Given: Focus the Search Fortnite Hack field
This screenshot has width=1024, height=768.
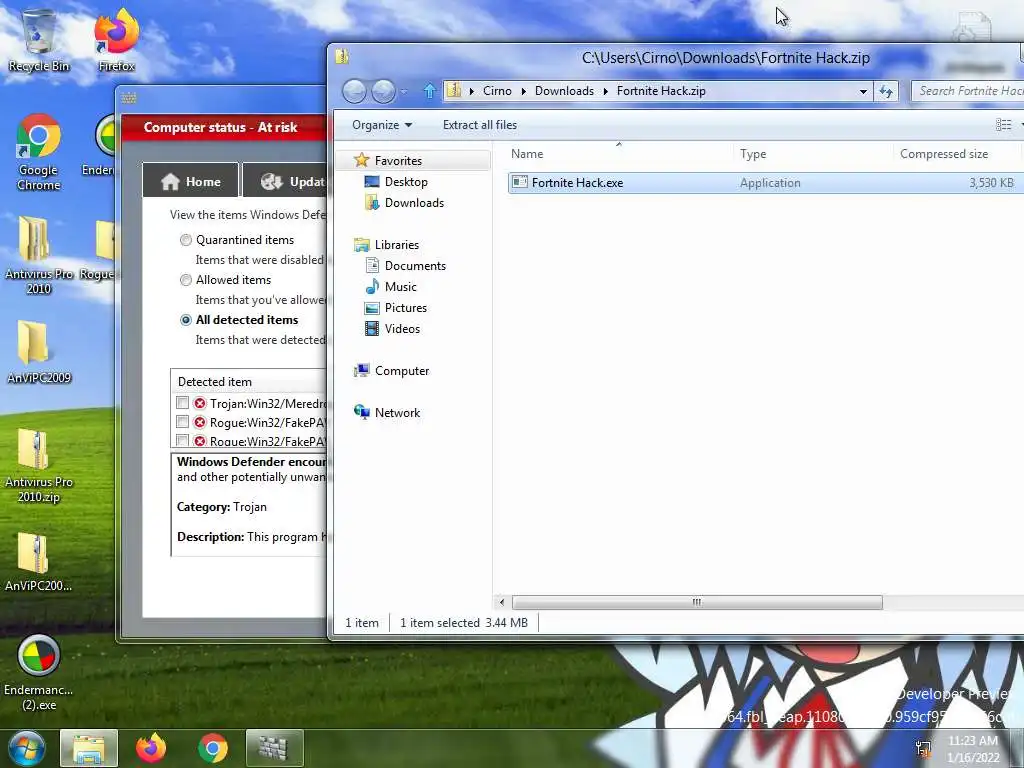Looking at the screenshot, I should coord(968,91).
